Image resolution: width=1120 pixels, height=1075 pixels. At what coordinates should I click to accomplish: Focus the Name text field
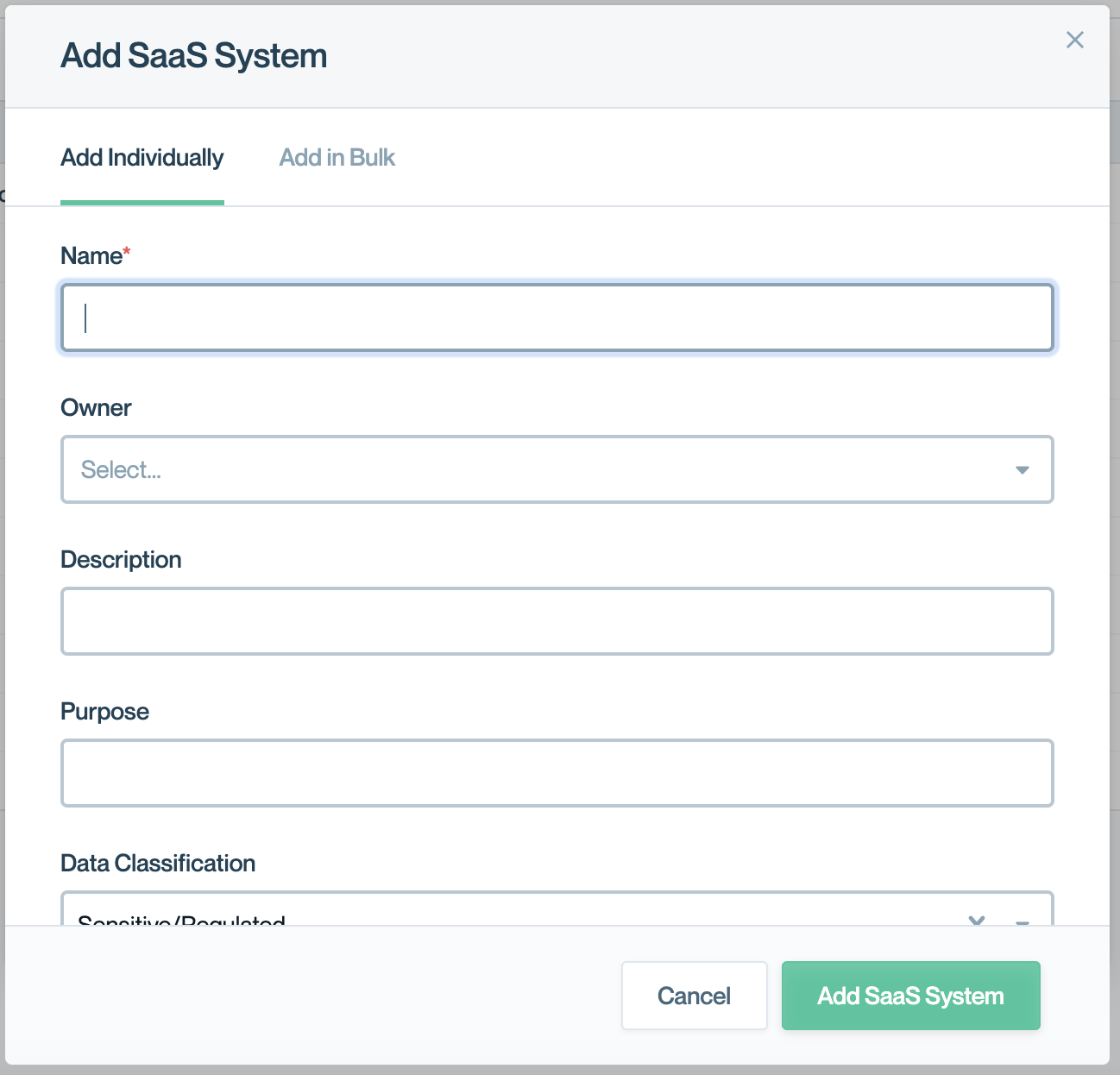[557, 318]
